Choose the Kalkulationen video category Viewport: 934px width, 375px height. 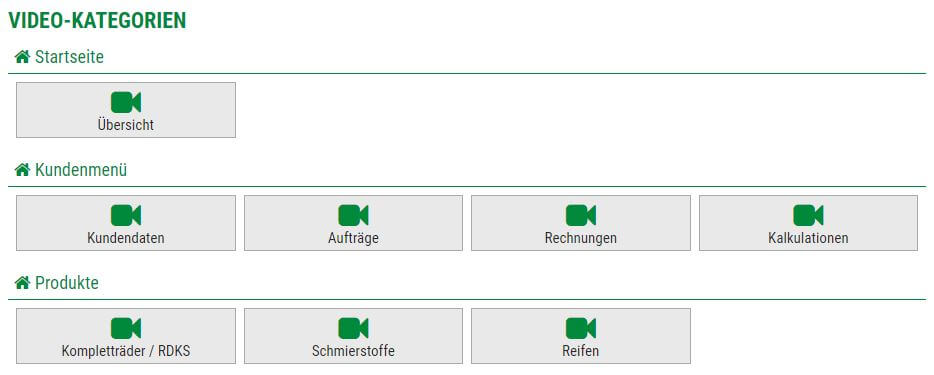pos(808,223)
